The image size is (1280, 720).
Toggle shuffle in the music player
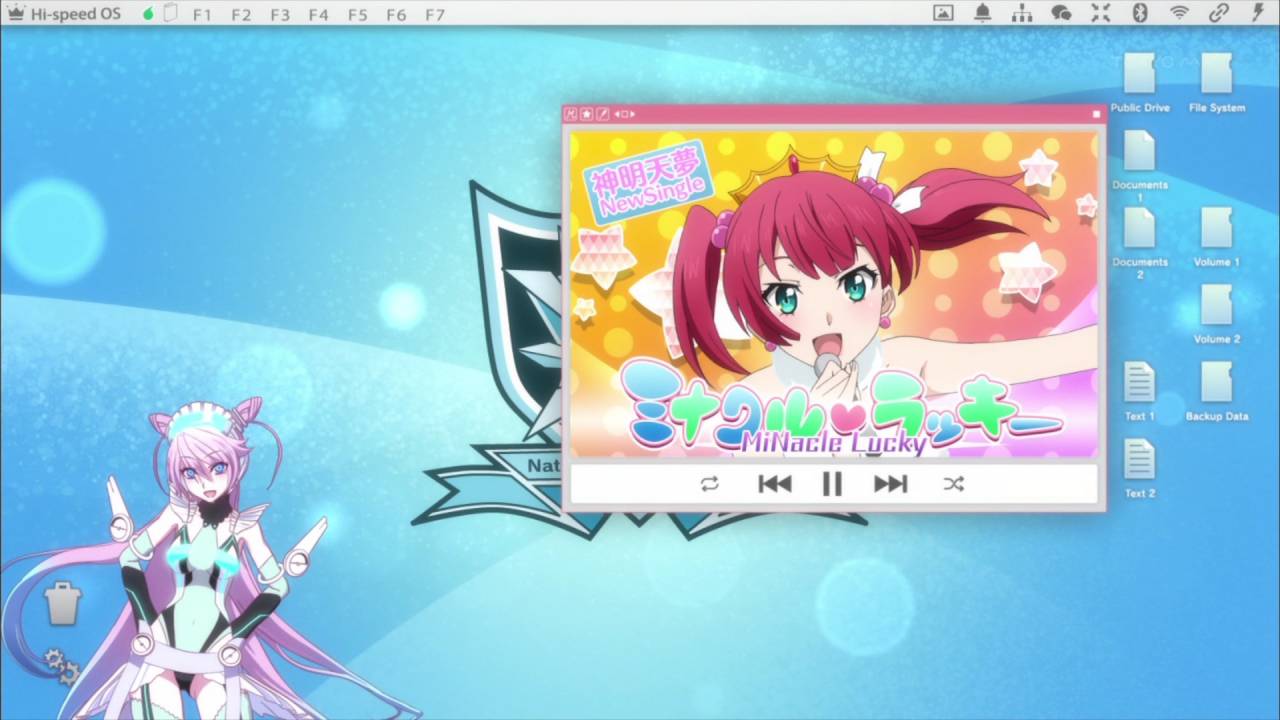tap(953, 484)
